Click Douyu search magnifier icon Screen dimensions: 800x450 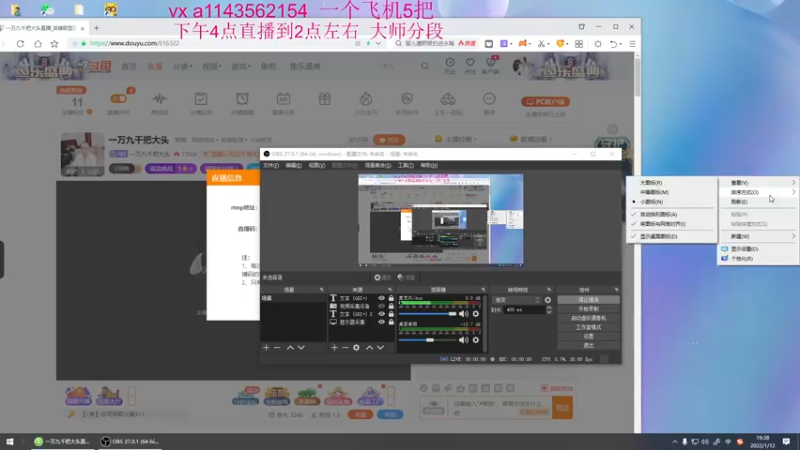pyautogui.click(x=424, y=66)
